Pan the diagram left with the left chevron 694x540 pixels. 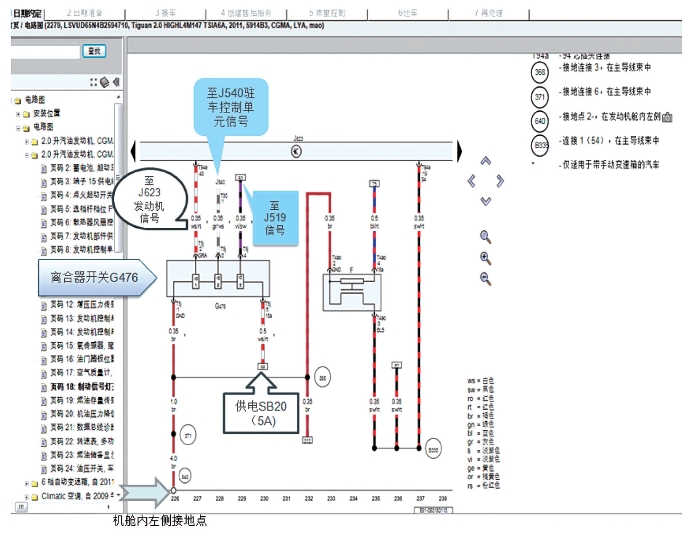click(471, 181)
